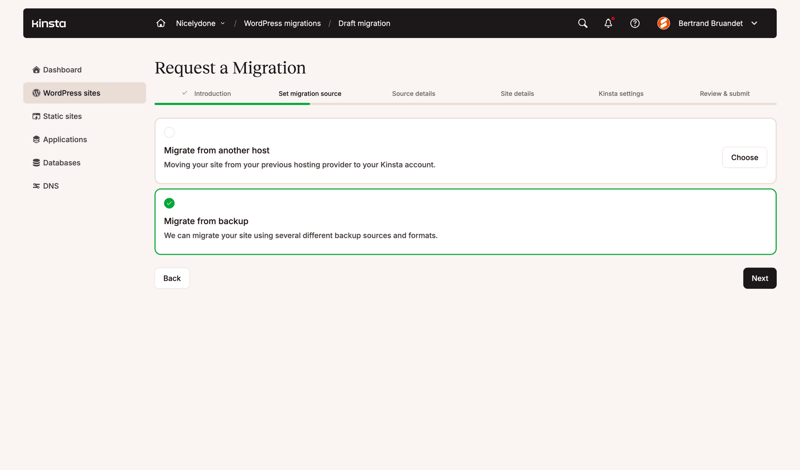Click the Kinsta logo

tap(48, 23)
